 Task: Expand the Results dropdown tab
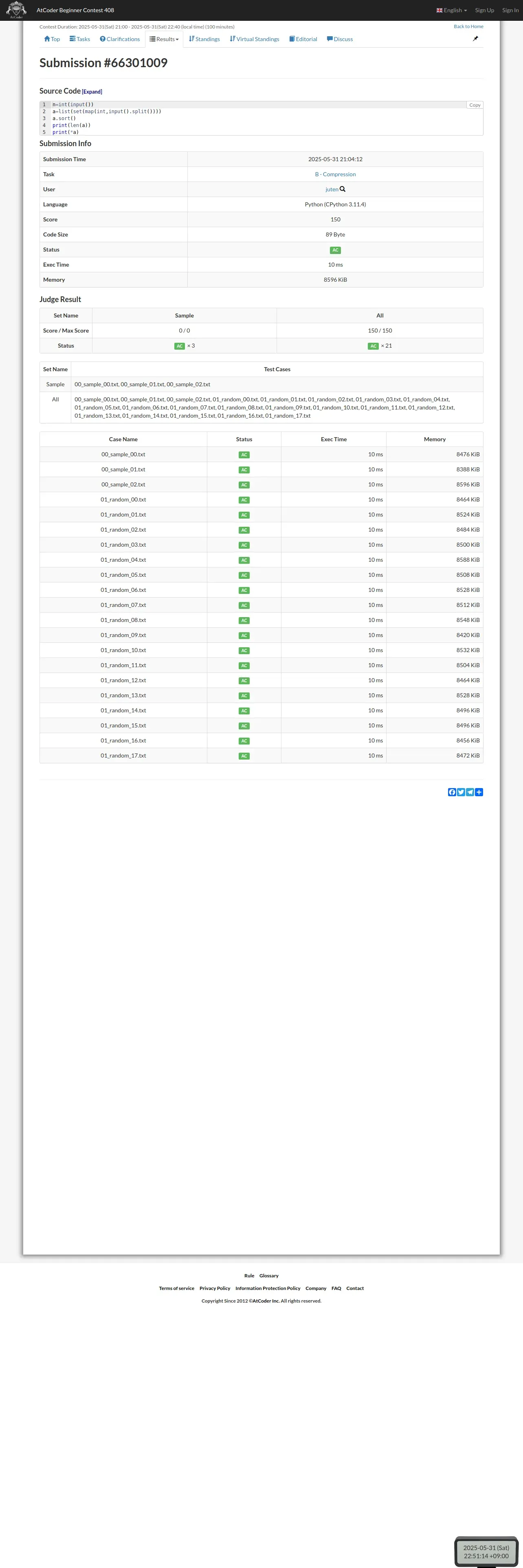point(165,39)
